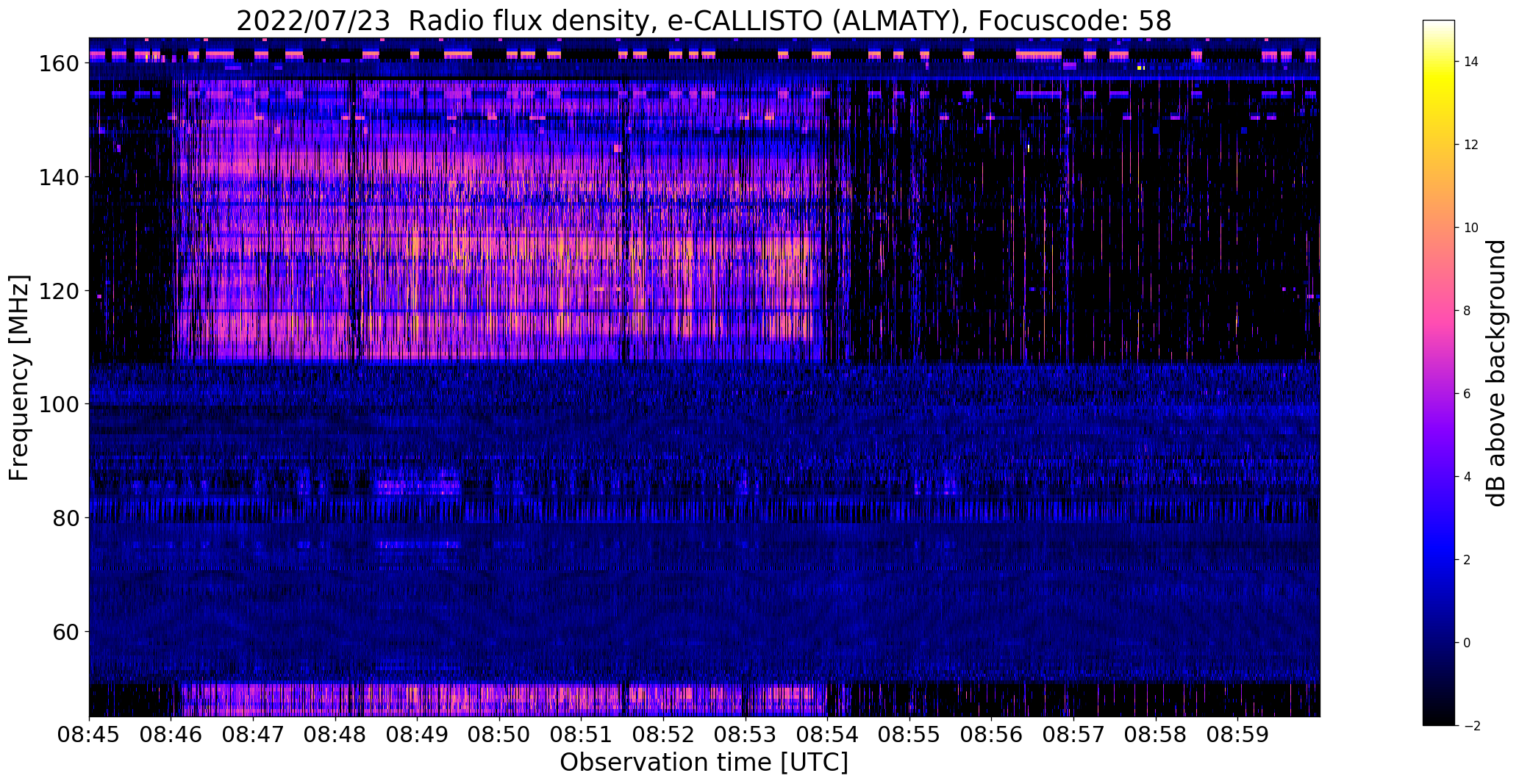Click the colorbar tick label 14

point(1470,62)
